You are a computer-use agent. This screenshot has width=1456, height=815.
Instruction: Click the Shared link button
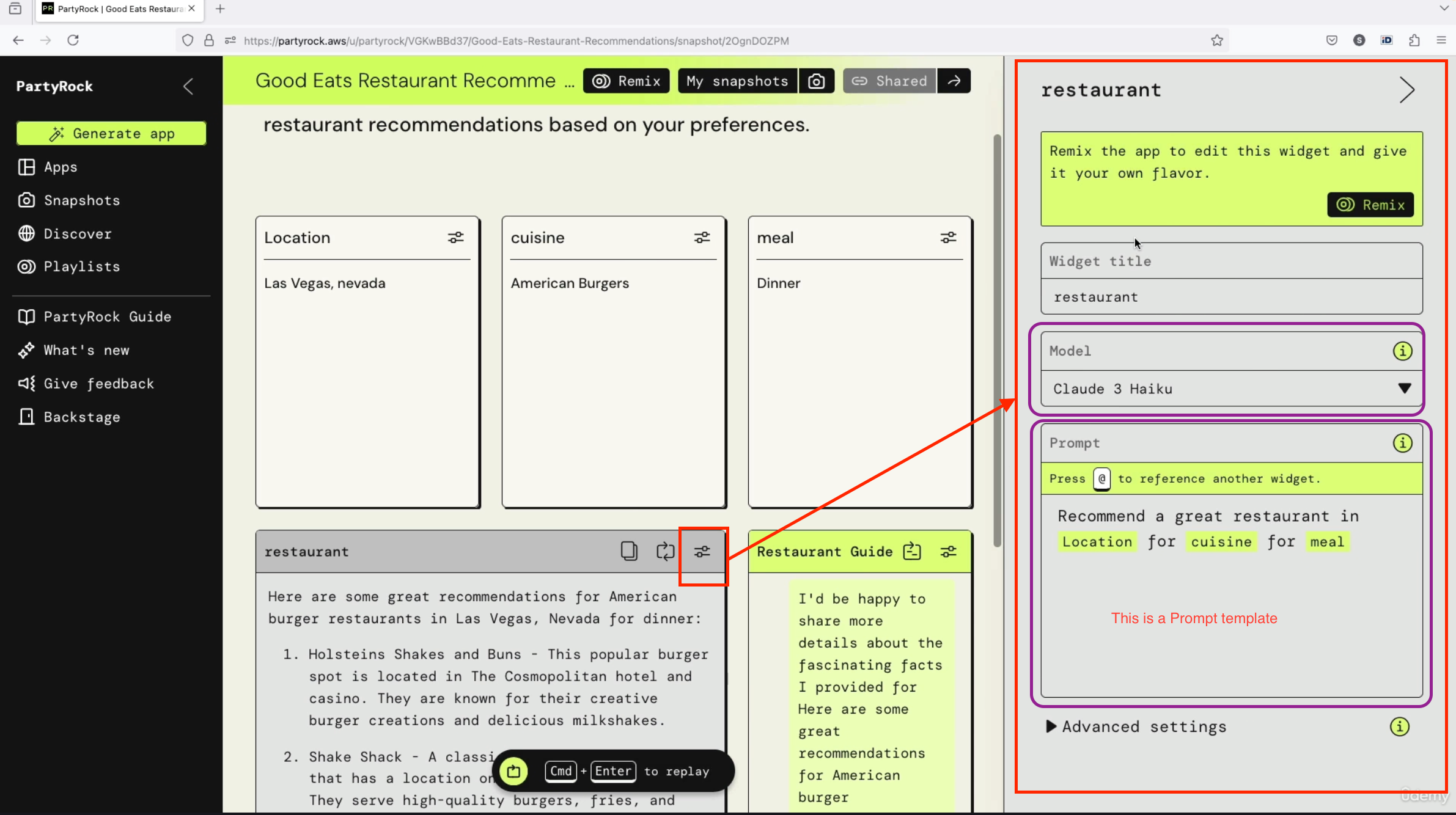coord(889,81)
